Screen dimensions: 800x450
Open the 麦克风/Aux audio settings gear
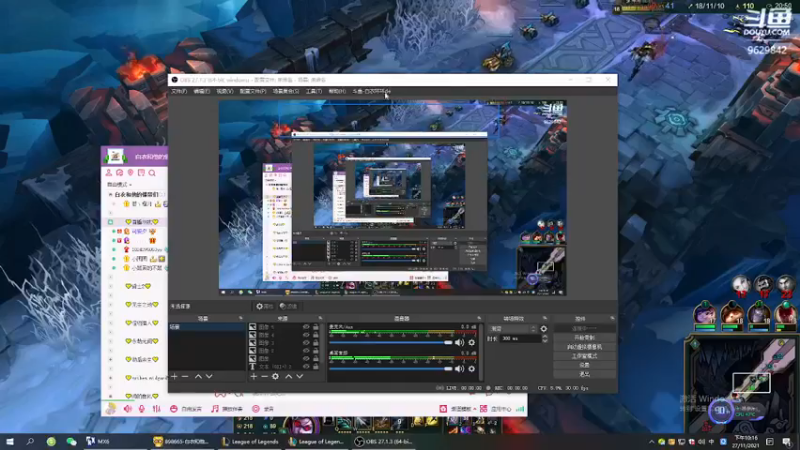(x=471, y=342)
